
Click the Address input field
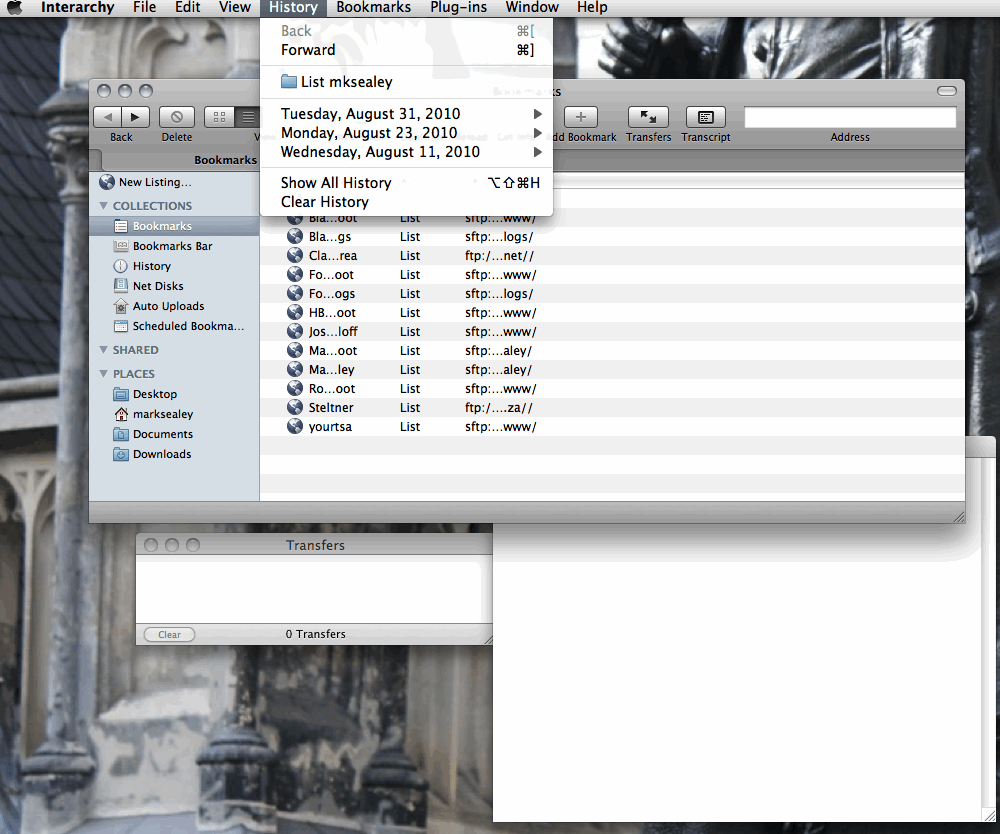(x=850, y=117)
